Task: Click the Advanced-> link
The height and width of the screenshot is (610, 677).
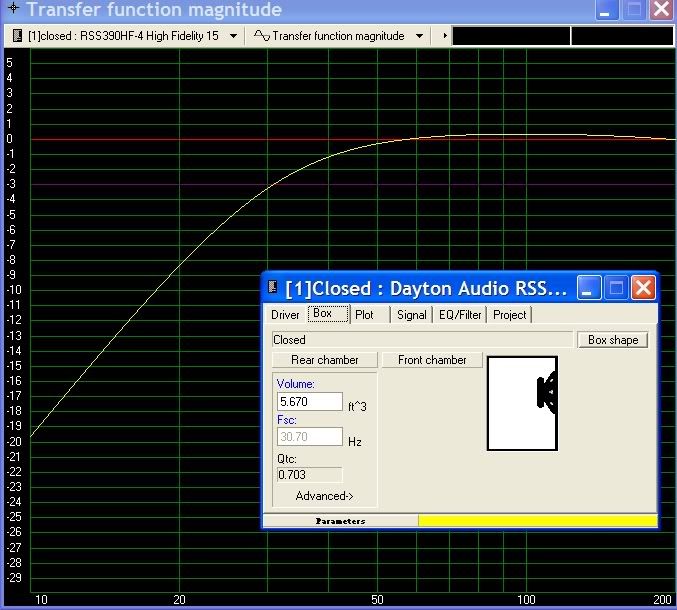Action: tap(324, 496)
